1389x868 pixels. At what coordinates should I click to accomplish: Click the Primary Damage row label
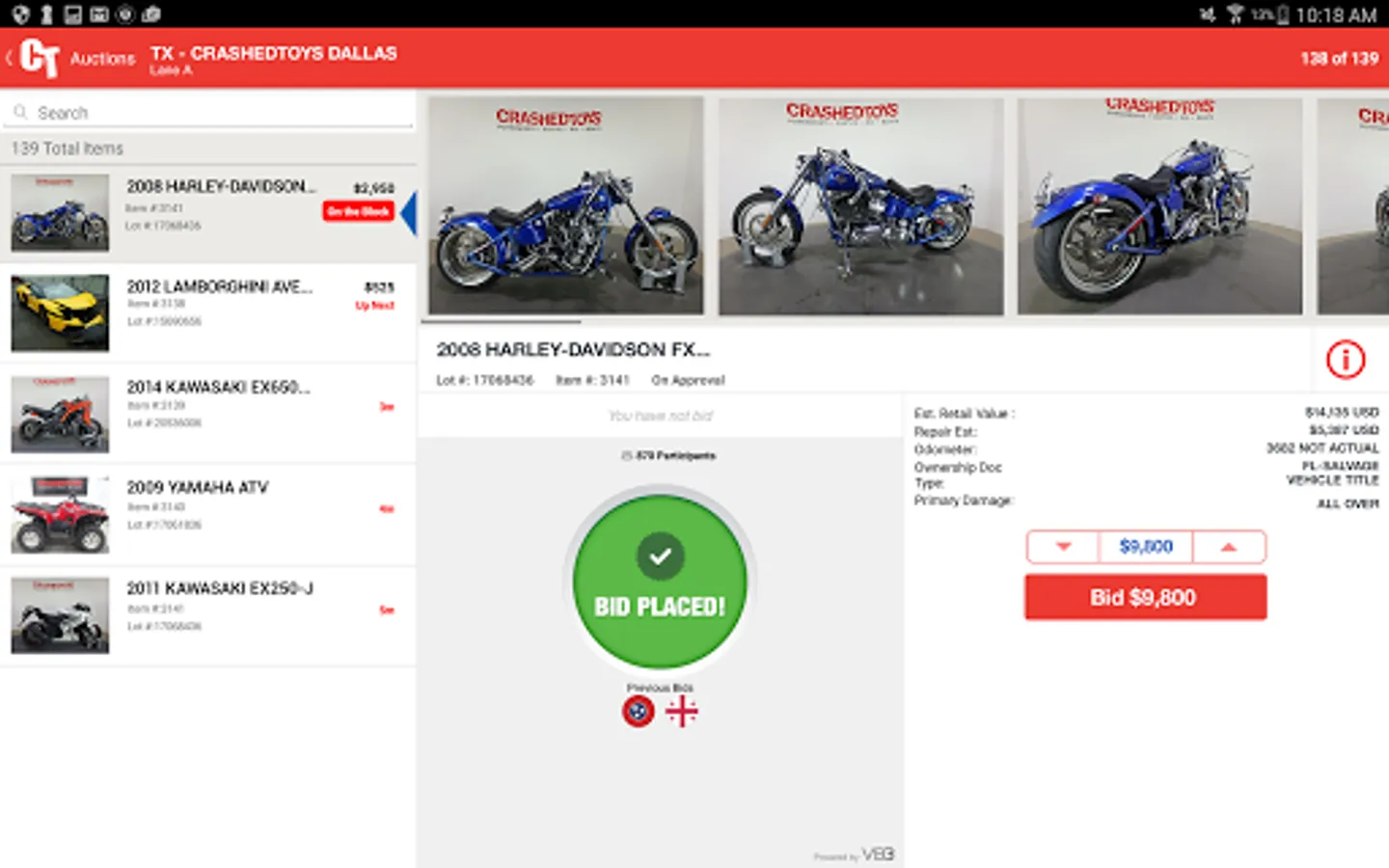pos(964,501)
